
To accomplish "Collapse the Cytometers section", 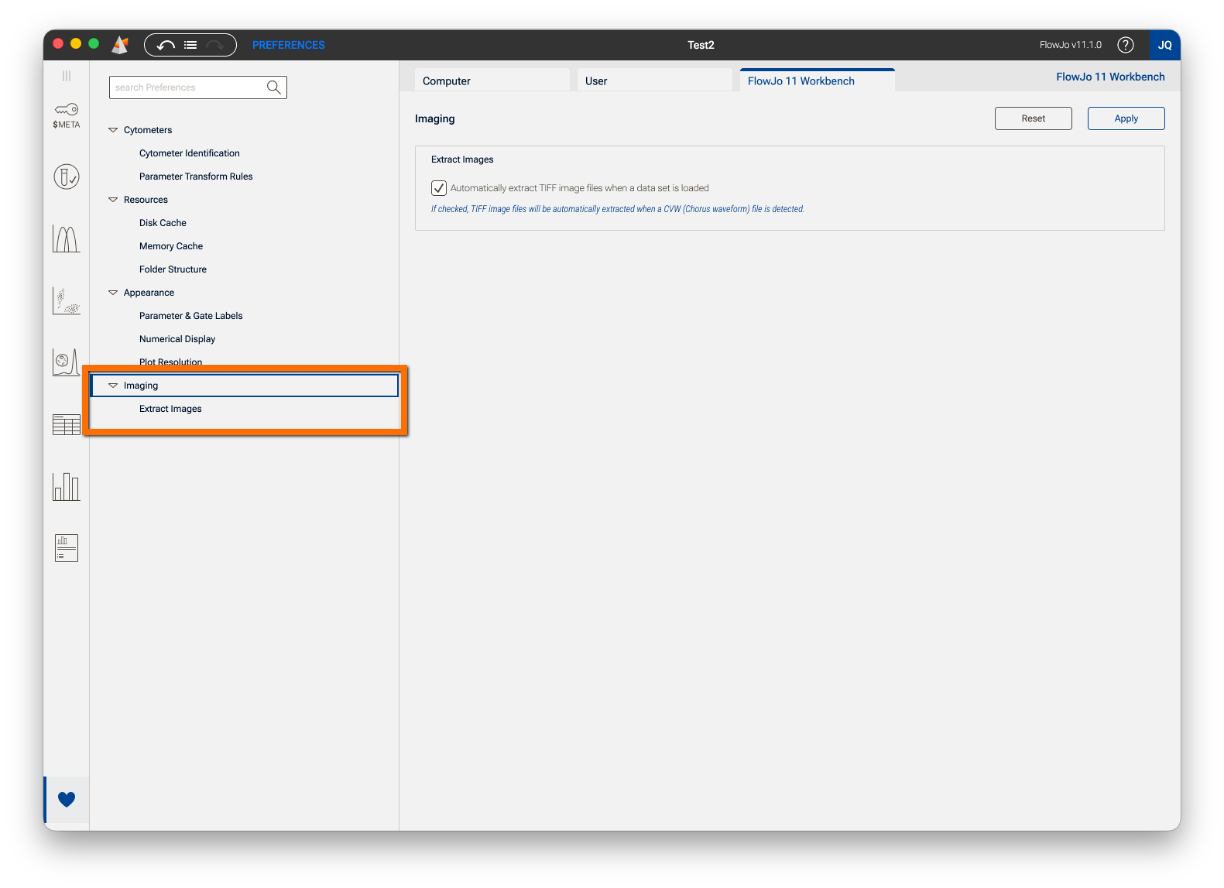I will [x=113, y=130].
